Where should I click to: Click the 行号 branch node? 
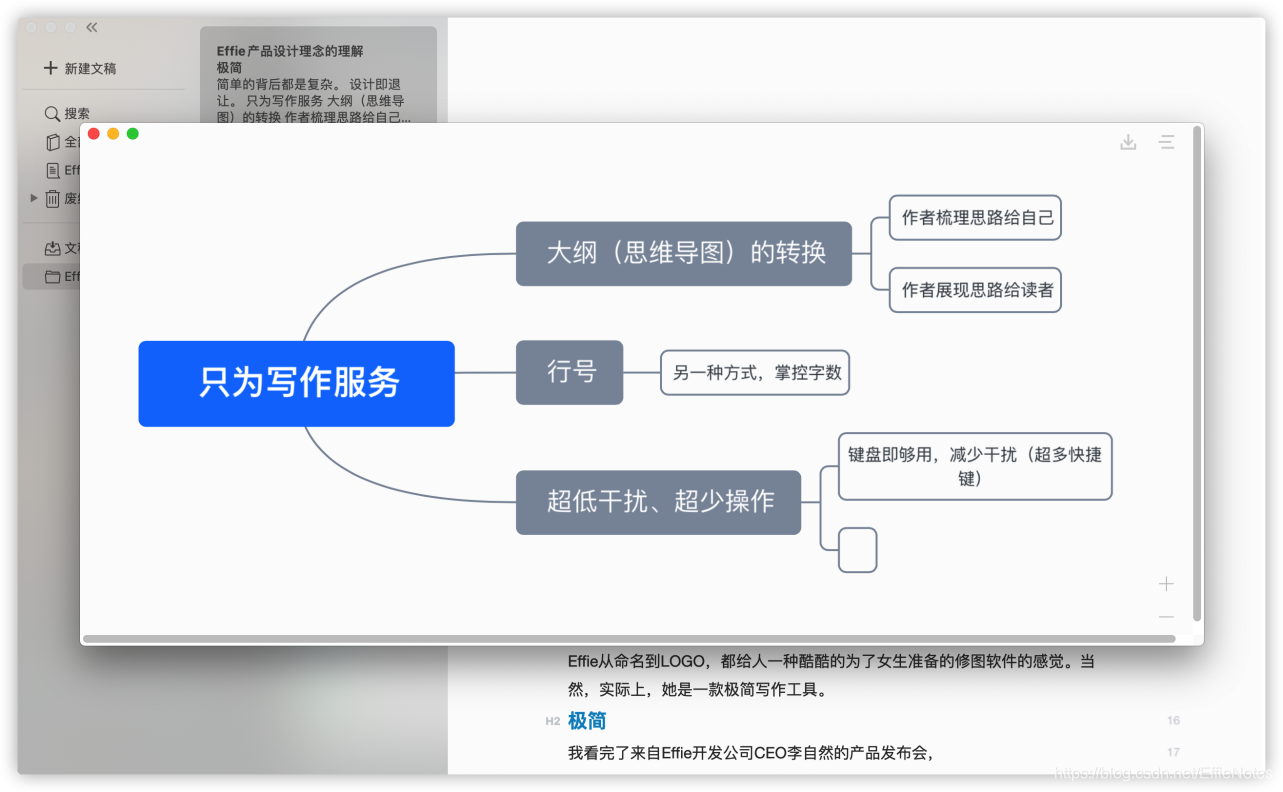tap(569, 372)
